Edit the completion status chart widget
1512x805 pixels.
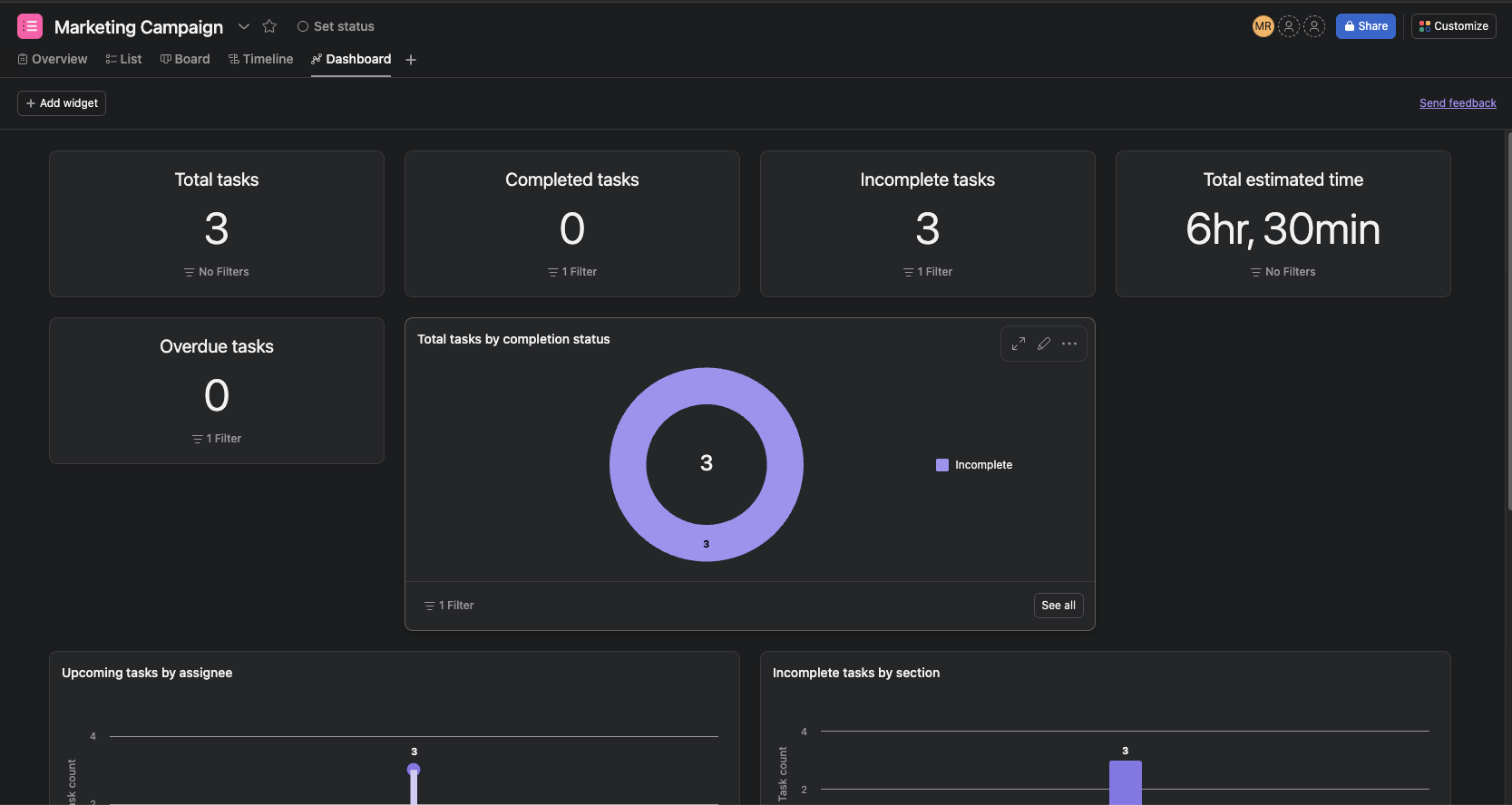coord(1044,344)
